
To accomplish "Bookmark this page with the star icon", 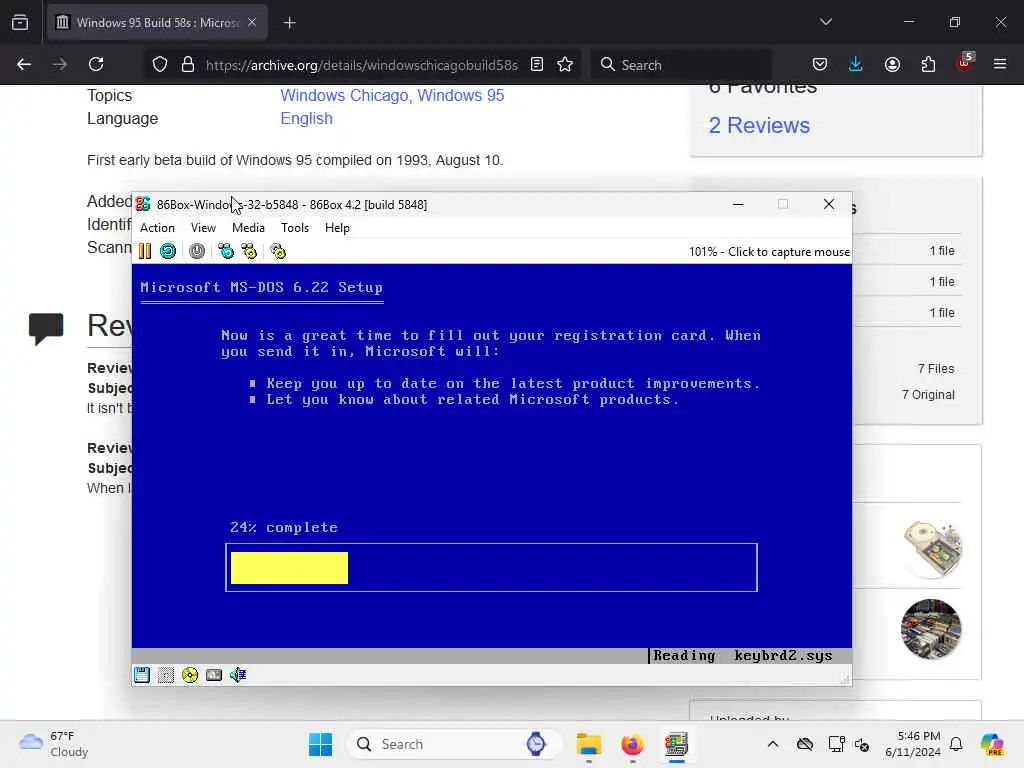I will pyautogui.click(x=565, y=64).
